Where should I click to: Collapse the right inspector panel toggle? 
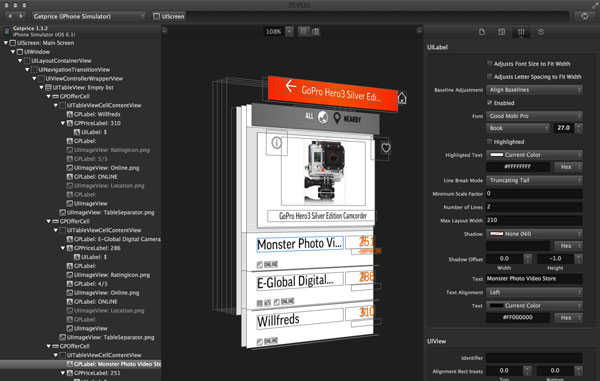(419, 30)
